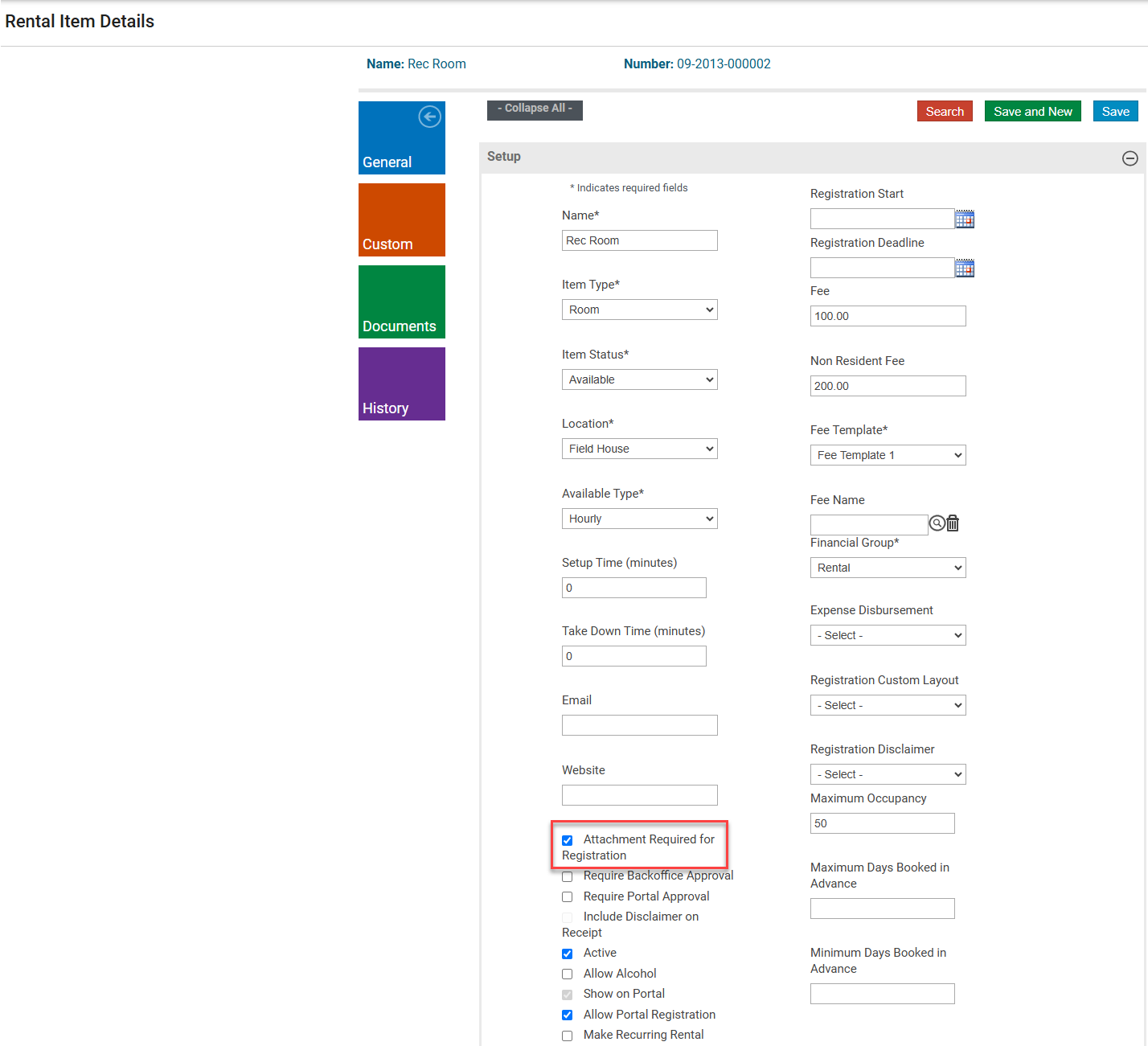The width and height of the screenshot is (1148, 1046).
Task: Open the Documents tab tile
Action: [402, 302]
